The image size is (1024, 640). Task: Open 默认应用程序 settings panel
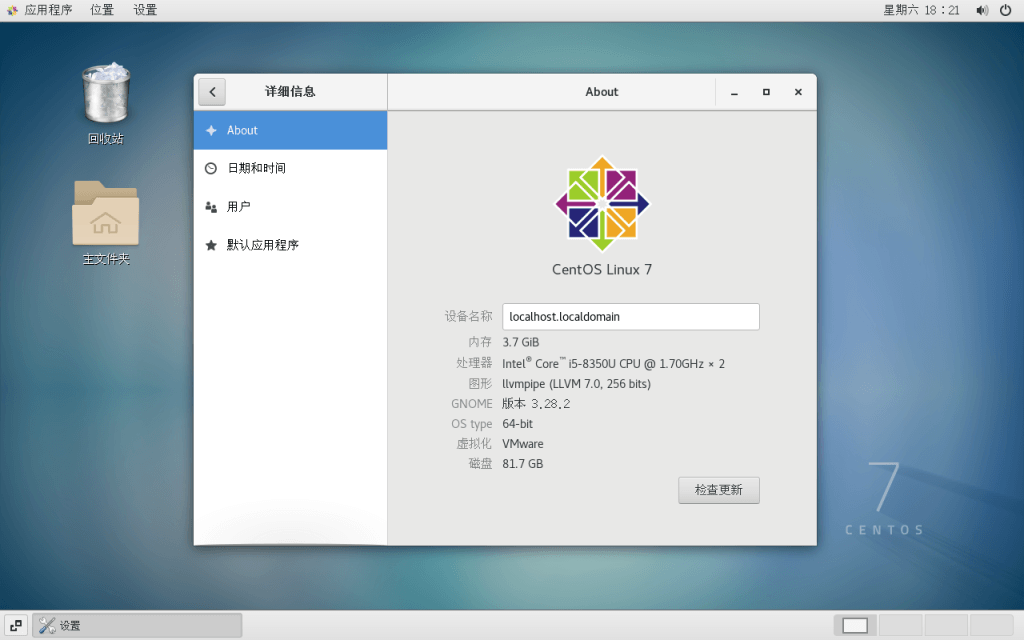291,246
